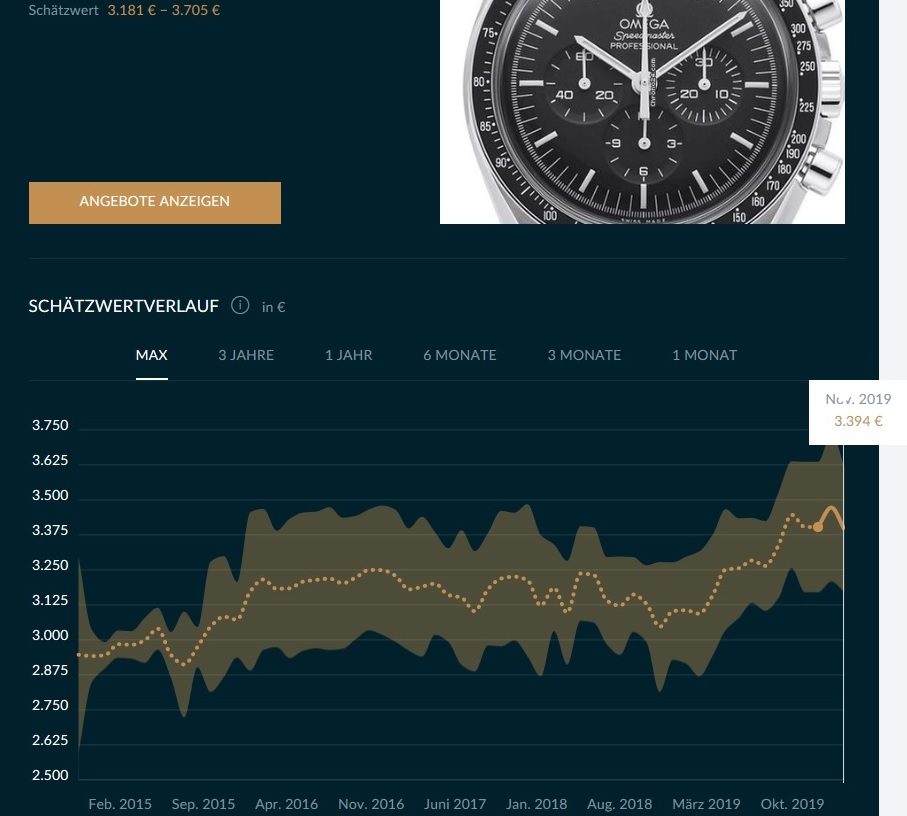The height and width of the screenshot is (816, 907).
Task: Show the 1 JAHR chart range
Action: 348,355
